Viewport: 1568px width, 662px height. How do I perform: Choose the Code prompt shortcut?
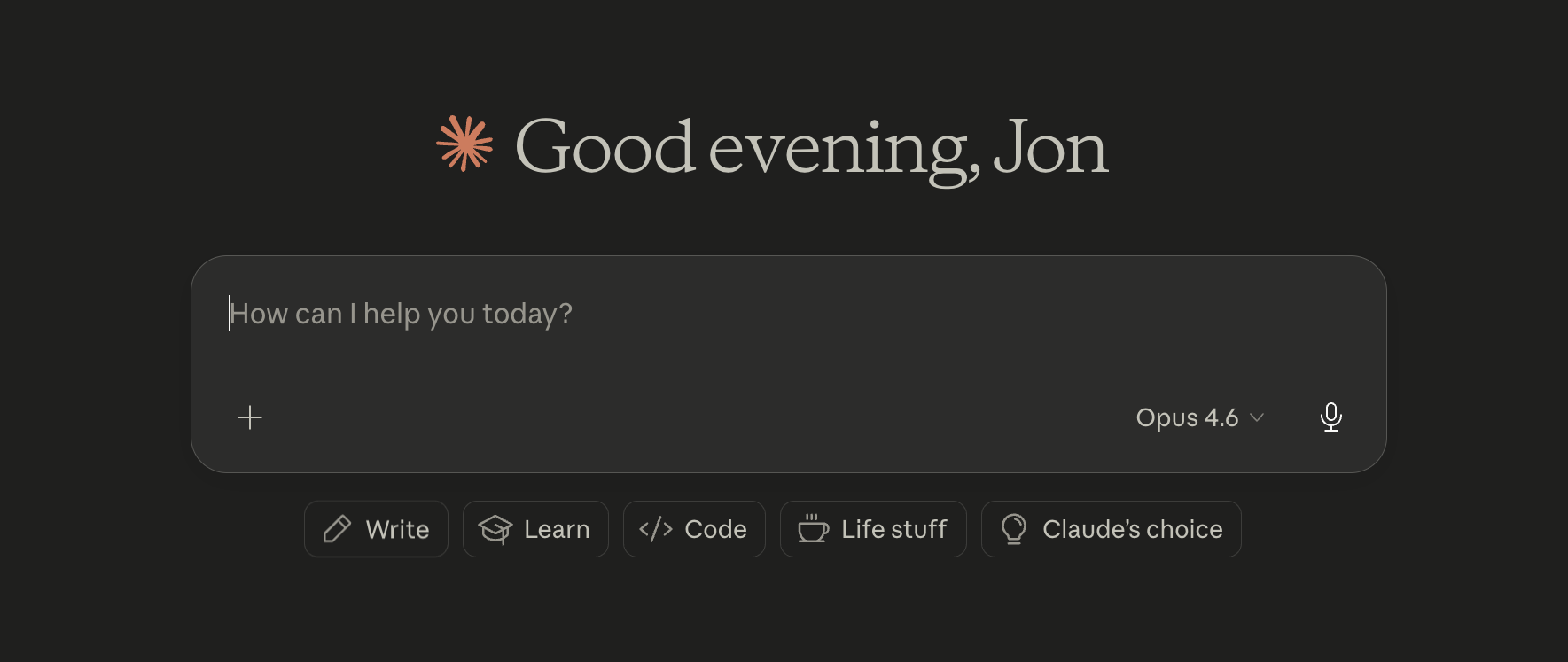694,528
